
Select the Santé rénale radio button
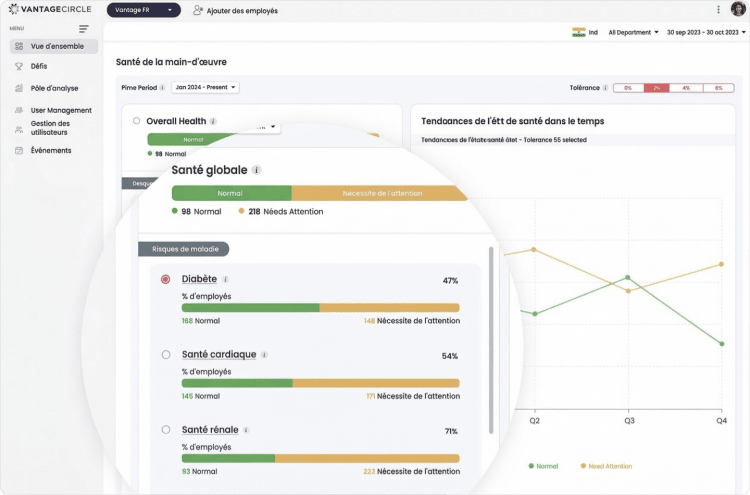(165, 430)
